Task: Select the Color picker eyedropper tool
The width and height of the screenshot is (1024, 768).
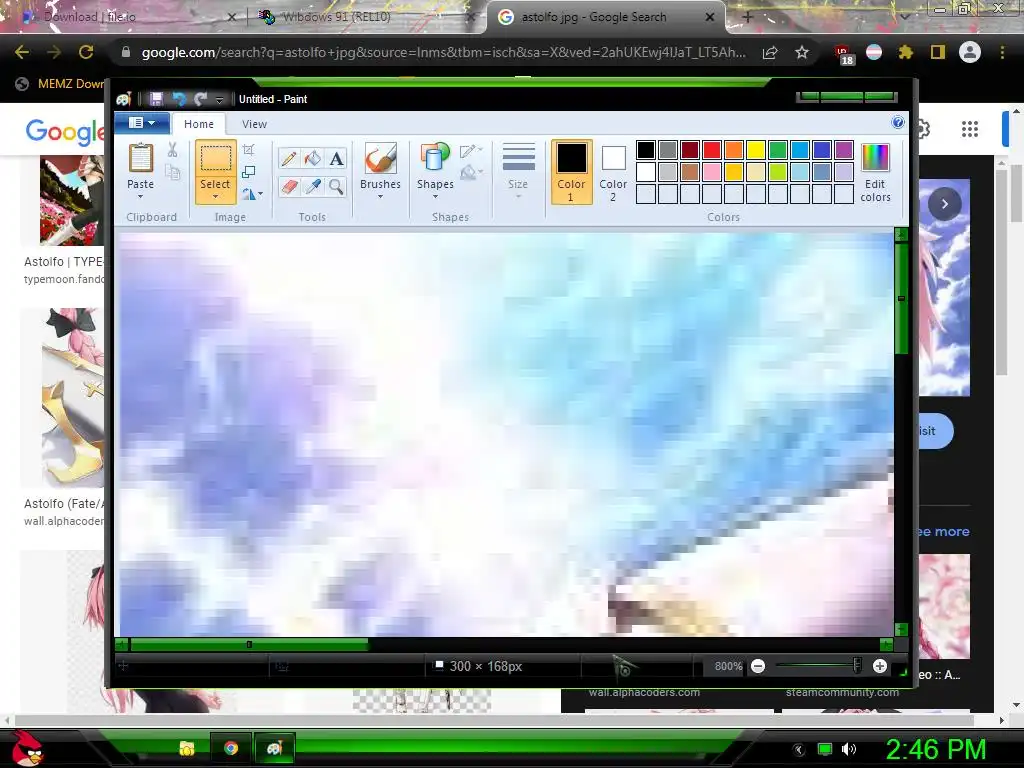Action: 313,187
